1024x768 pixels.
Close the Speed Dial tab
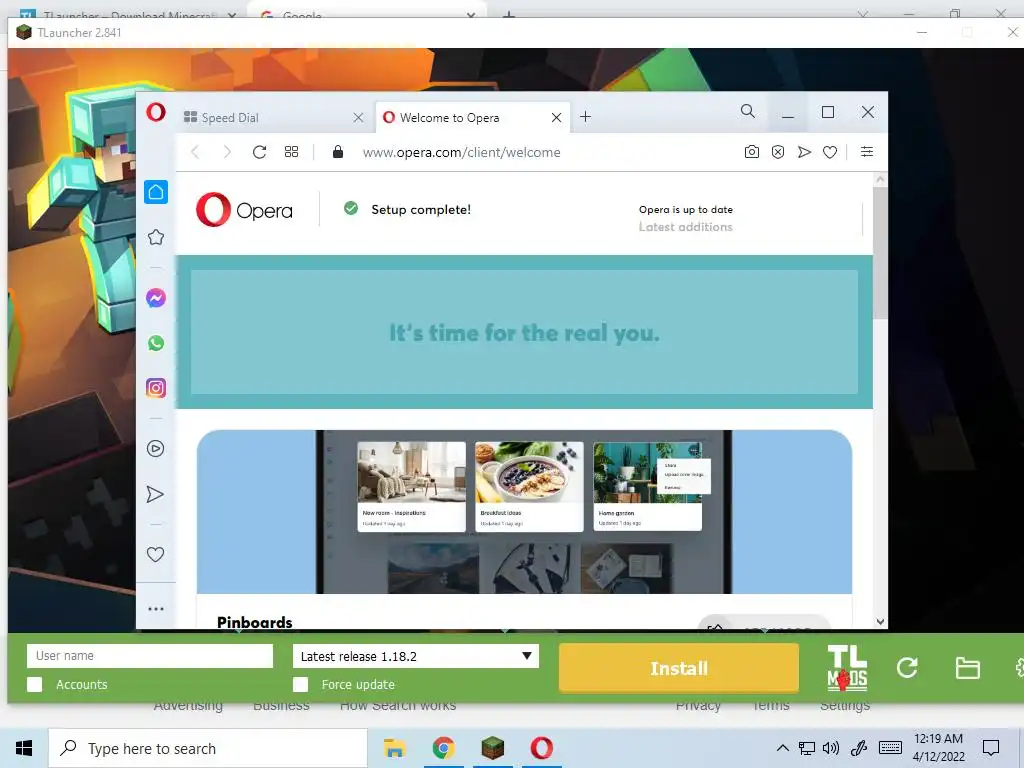click(x=358, y=118)
